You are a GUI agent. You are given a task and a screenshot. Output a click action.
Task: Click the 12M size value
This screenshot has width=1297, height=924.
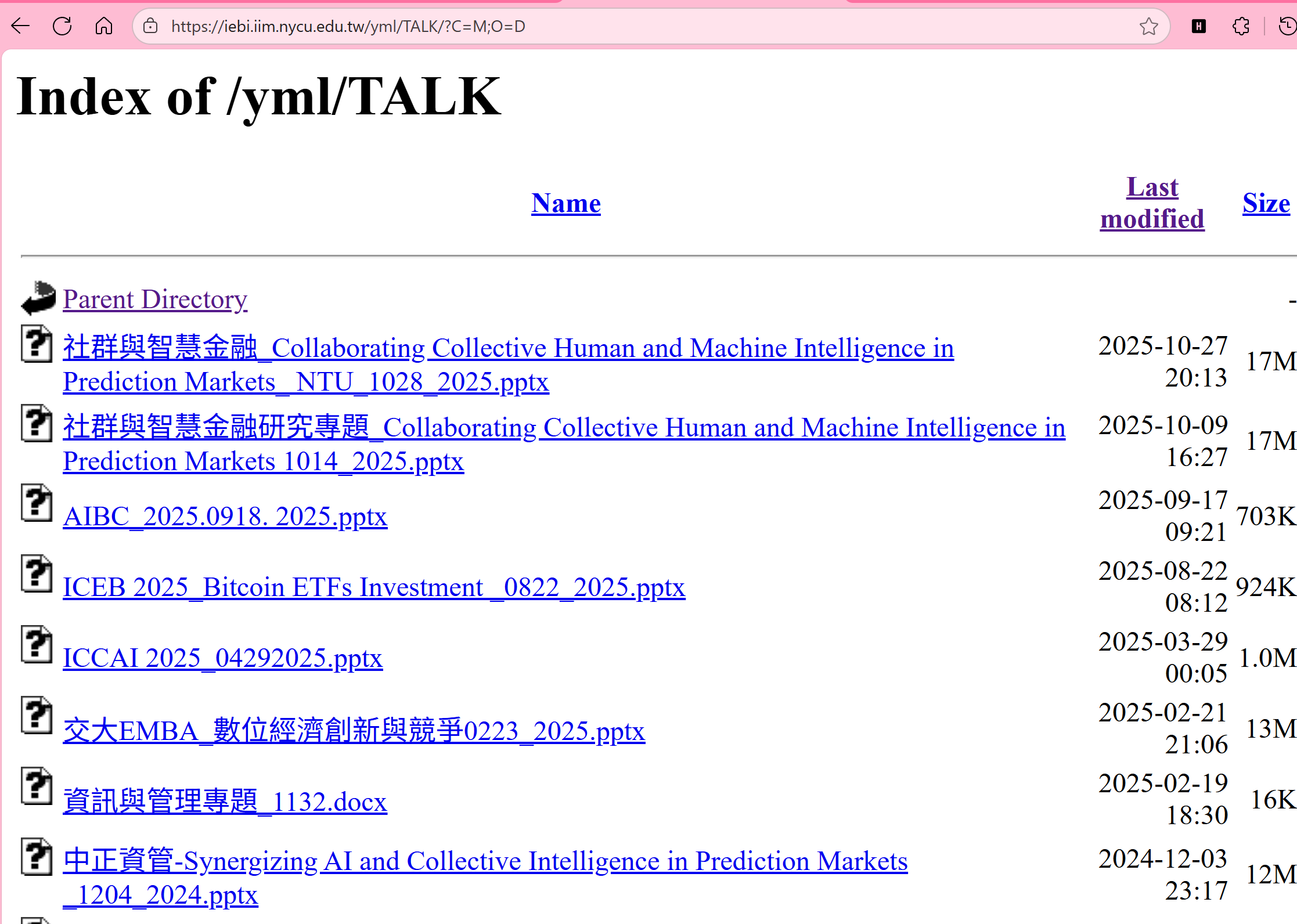pos(1271,874)
